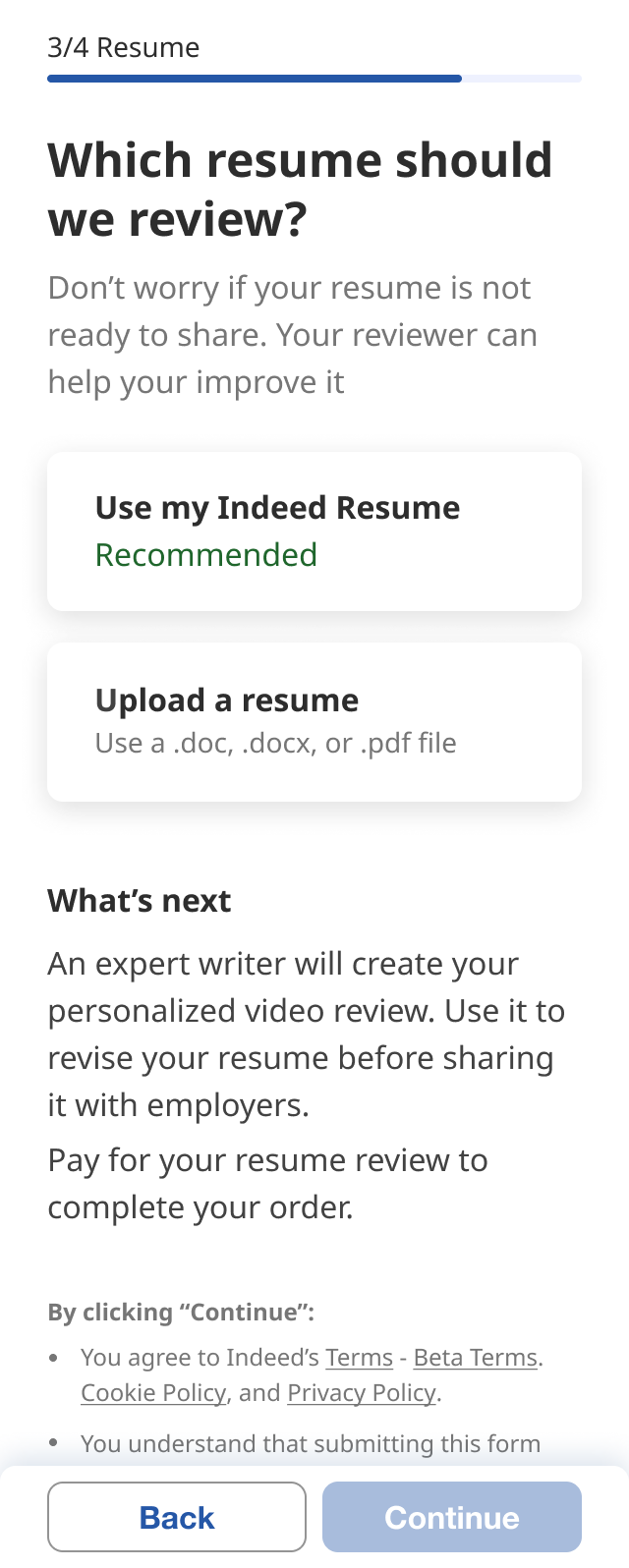Click the You understand that submitting bullet

[x=311, y=1444]
